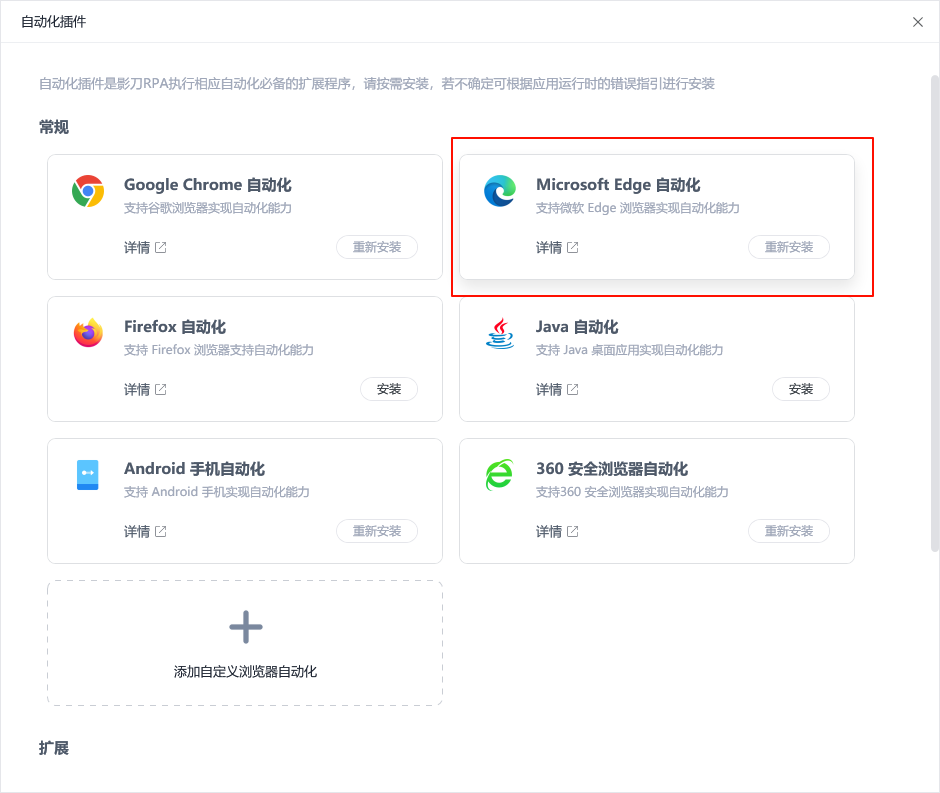Click the 扩展 section heading

[x=54, y=748]
